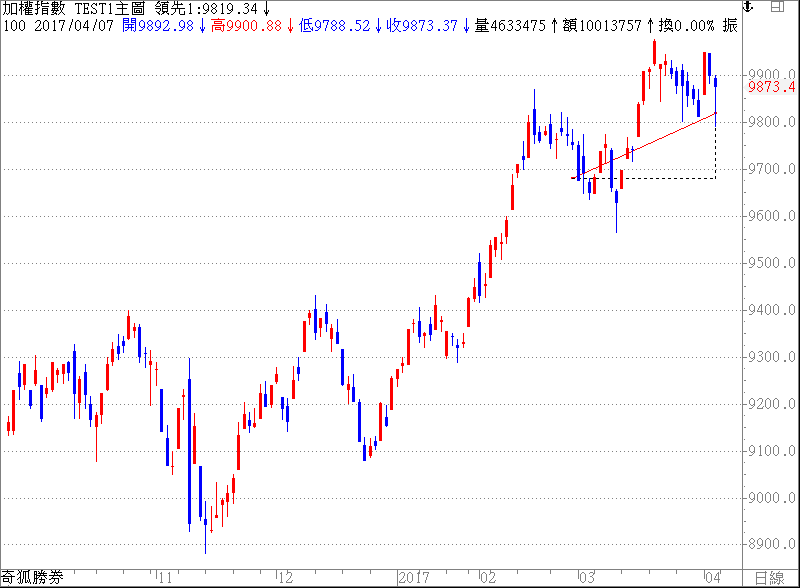This screenshot has width=800, height=588.
Task: Click the 奇狐勝券 software label
Action: tap(32, 578)
